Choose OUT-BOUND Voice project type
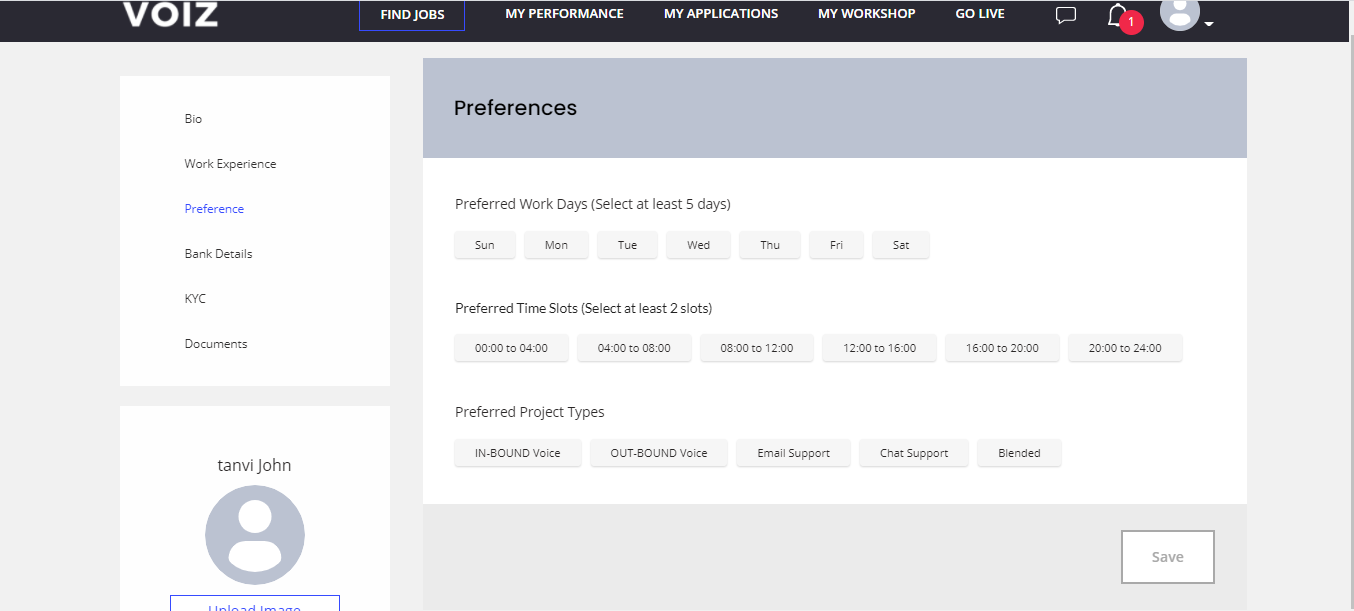This screenshot has height=611, width=1354. click(659, 453)
